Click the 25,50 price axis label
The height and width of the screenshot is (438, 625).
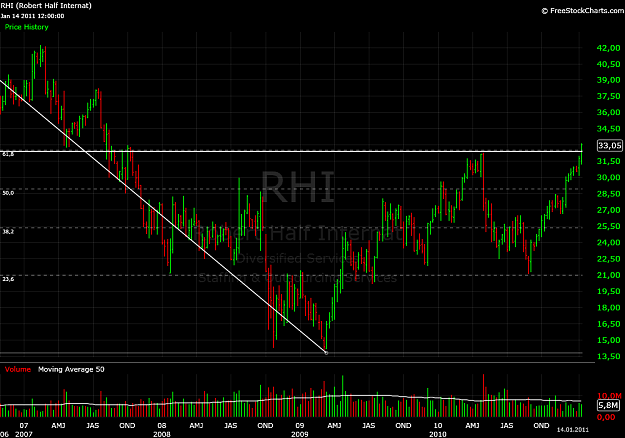click(x=608, y=226)
